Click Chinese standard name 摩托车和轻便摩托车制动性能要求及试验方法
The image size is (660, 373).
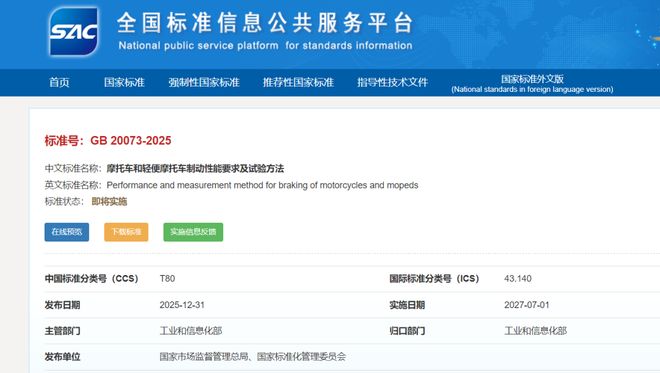tap(195, 169)
